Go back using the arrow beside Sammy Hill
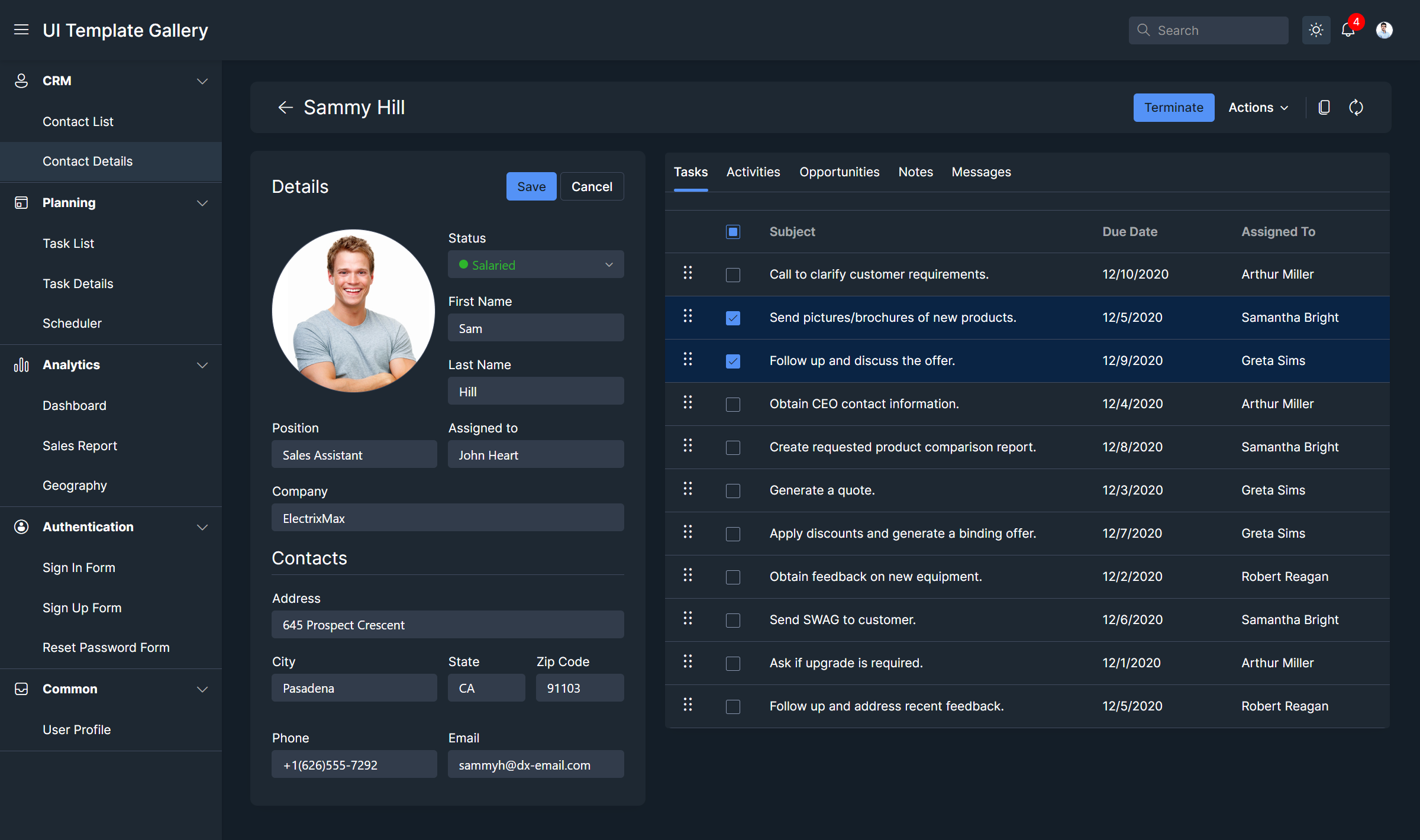Image resolution: width=1420 pixels, height=840 pixels. coord(285,107)
